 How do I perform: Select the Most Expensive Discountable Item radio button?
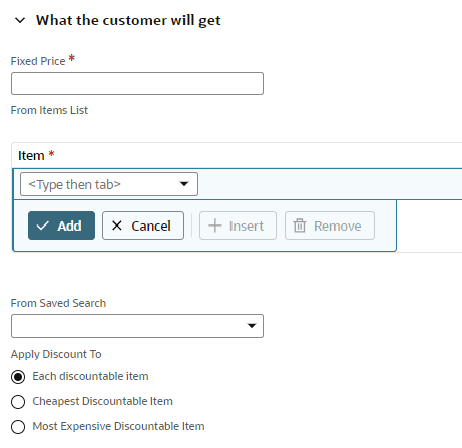coord(18,427)
